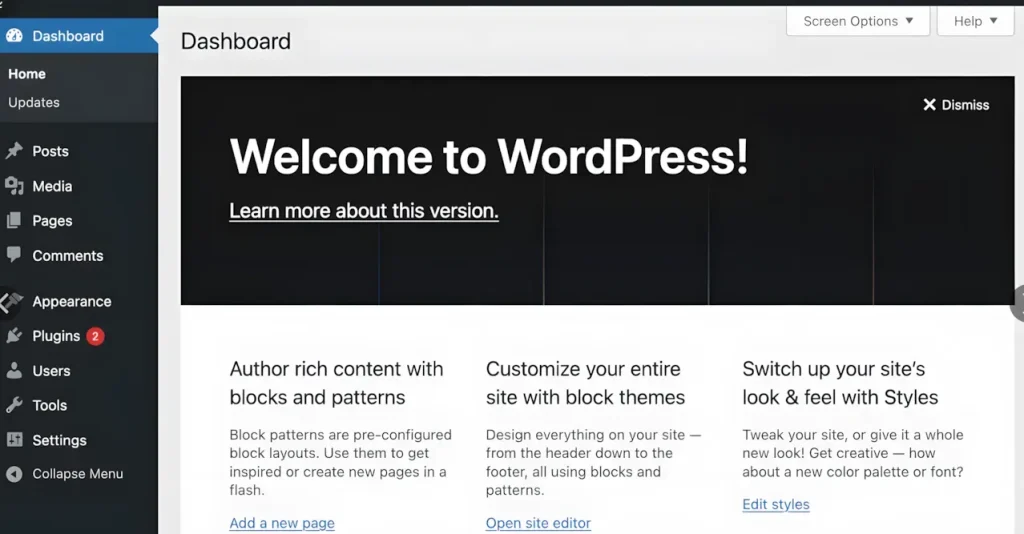Click the Settings sliders icon
1024x534 pixels.
pos(14,439)
